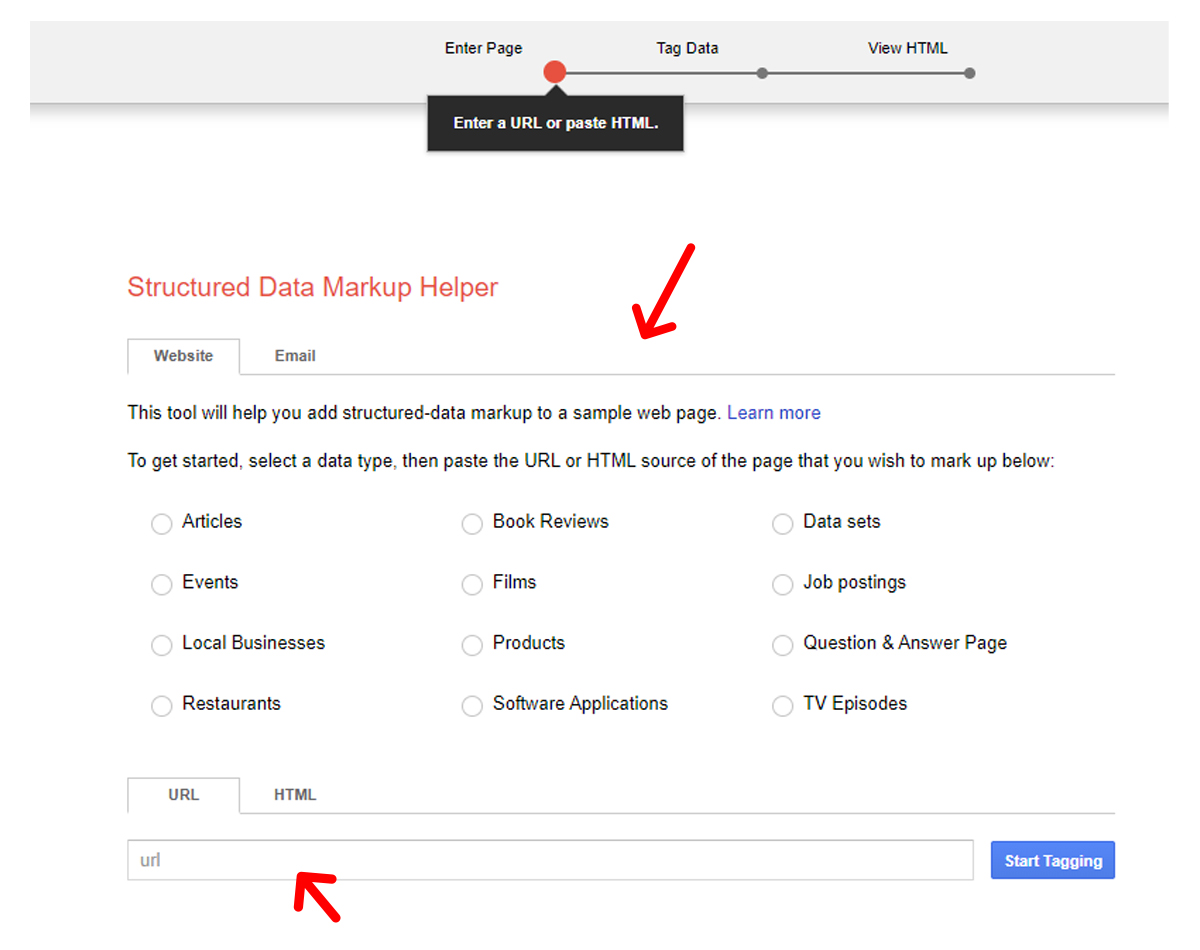Choose the Job postings radio button
The width and height of the screenshot is (1200, 950).
(x=783, y=585)
